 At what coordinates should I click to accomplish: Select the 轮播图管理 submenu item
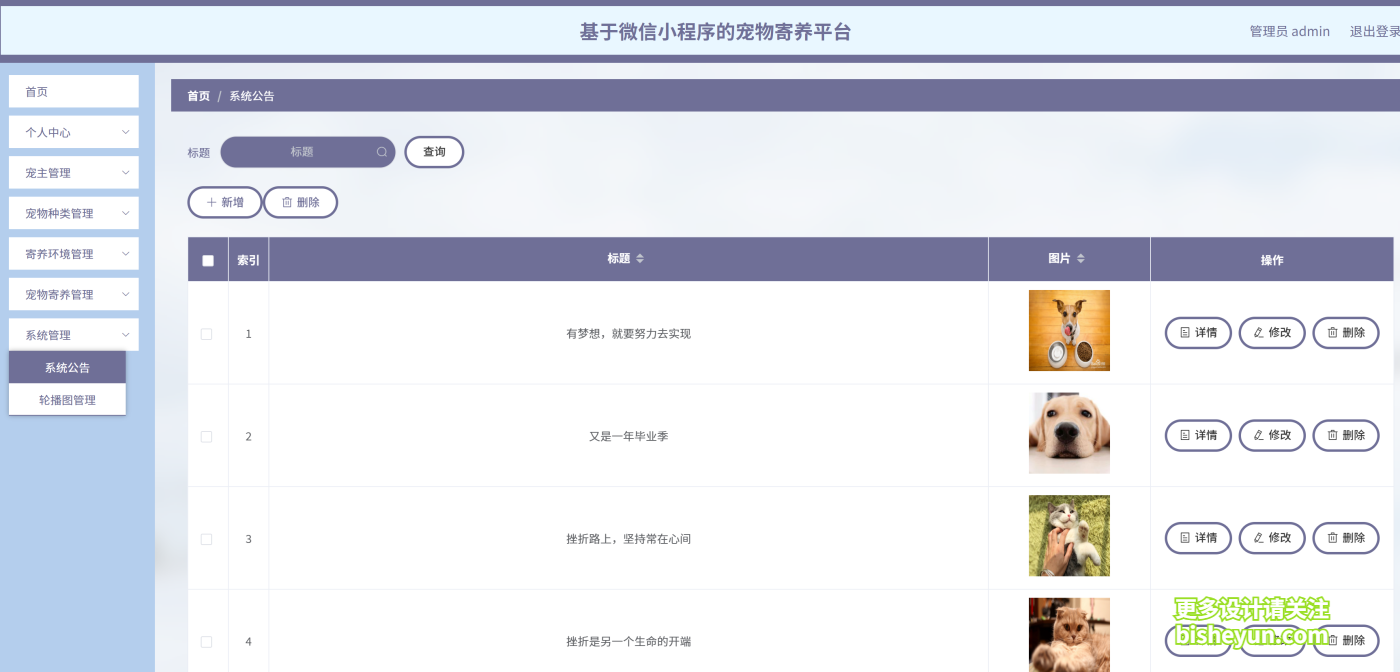click(67, 399)
